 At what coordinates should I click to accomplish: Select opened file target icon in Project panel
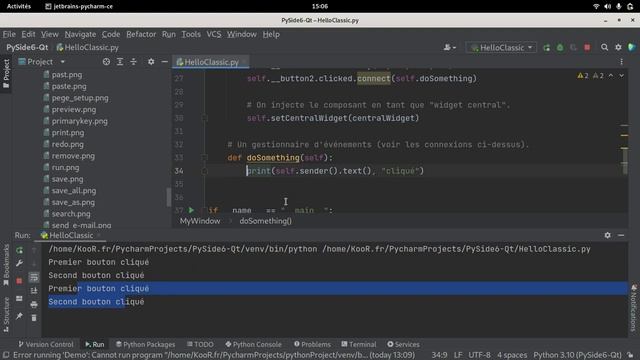106,62
